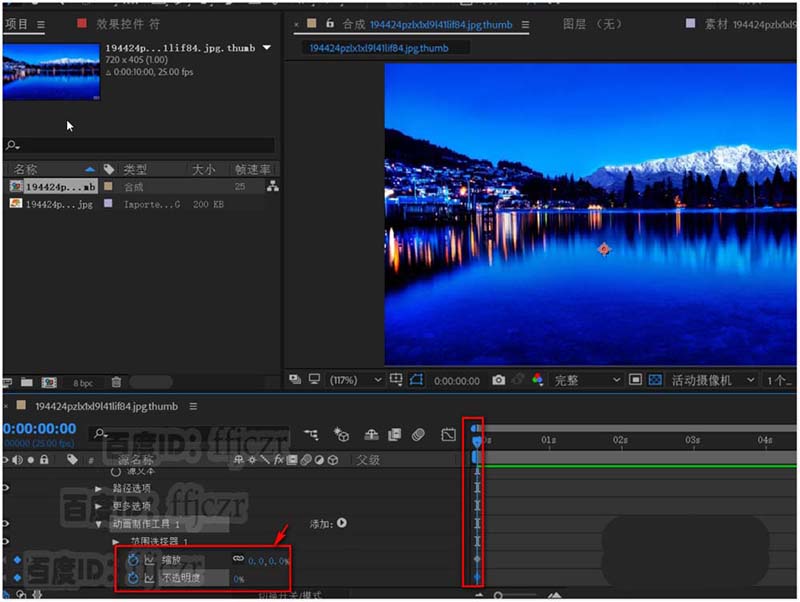Toggle the 不透明度 stopwatch
Image resolution: width=800 pixels, height=602 pixels.
[x=133, y=578]
